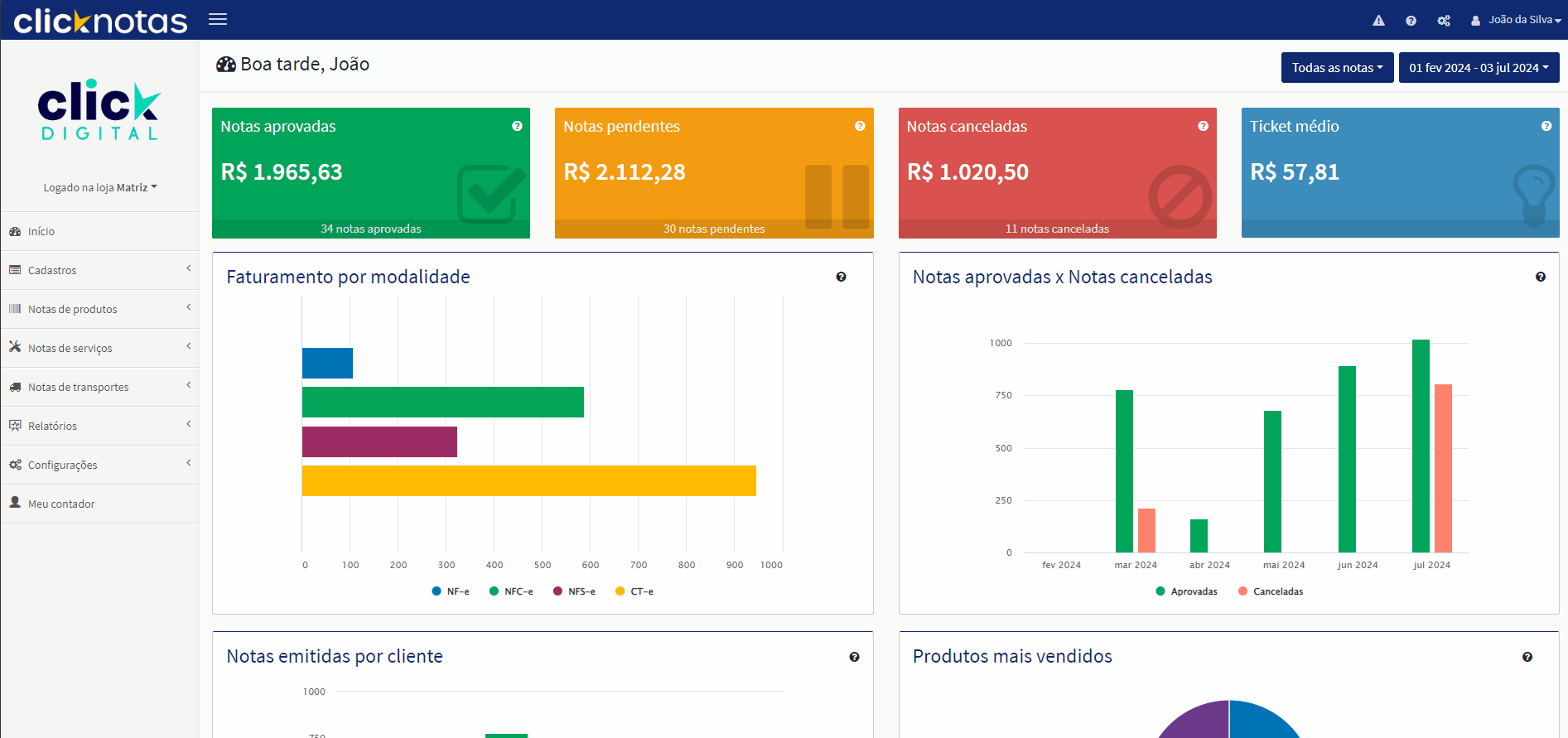Image resolution: width=1568 pixels, height=738 pixels.
Task: Open the 34 notas aprovadas footer link
Action: [371, 229]
